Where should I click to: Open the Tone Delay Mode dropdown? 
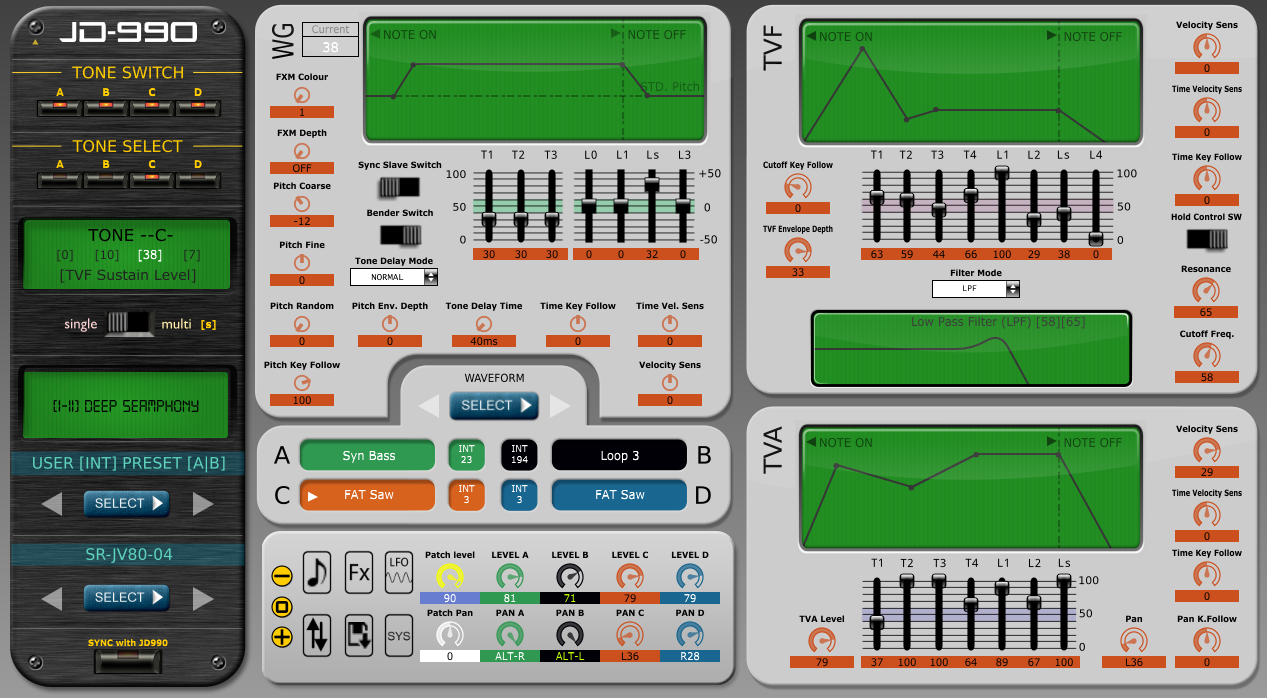(394, 276)
